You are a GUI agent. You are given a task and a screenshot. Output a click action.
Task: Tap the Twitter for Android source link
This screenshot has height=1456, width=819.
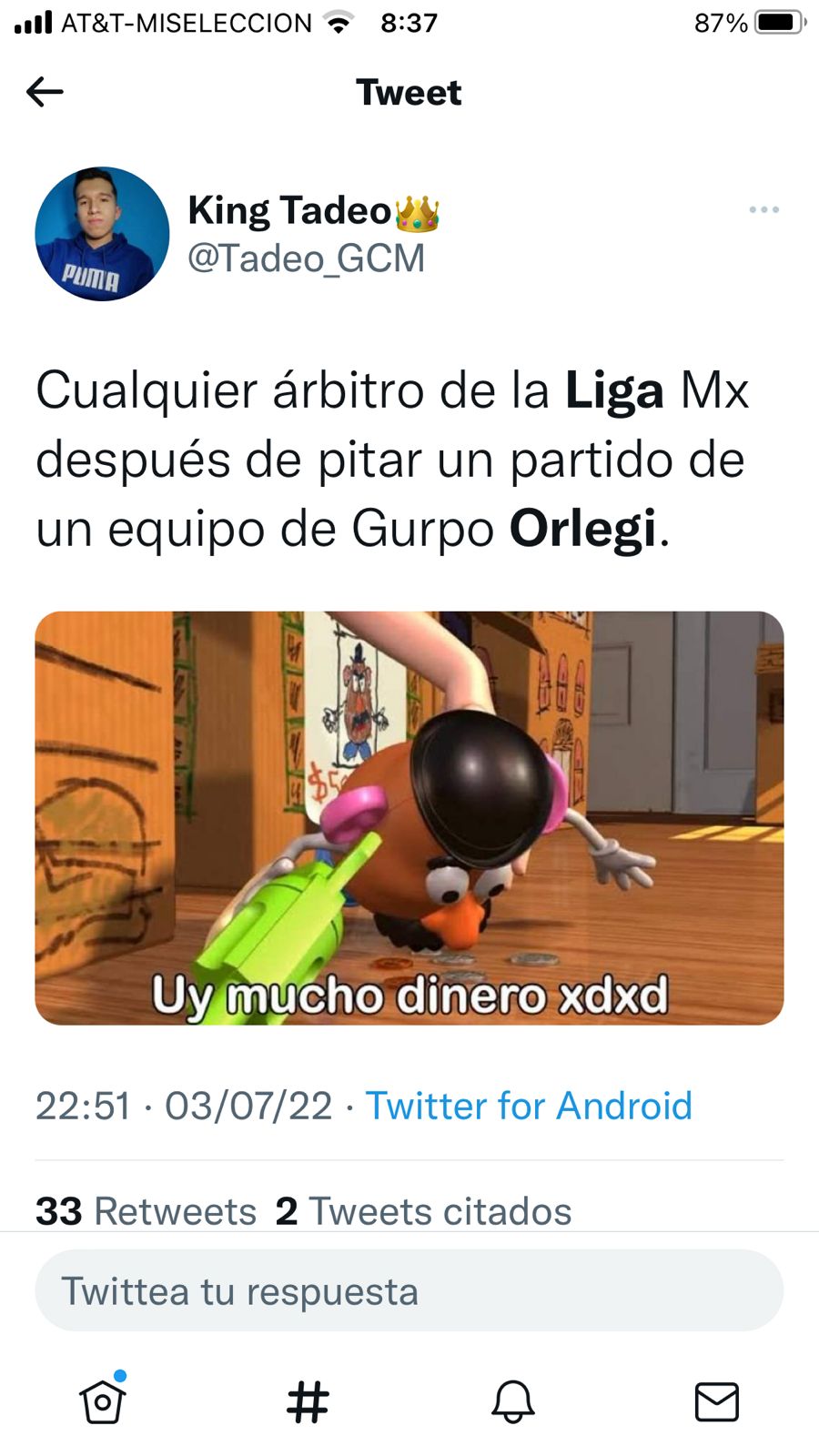(529, 1107)
